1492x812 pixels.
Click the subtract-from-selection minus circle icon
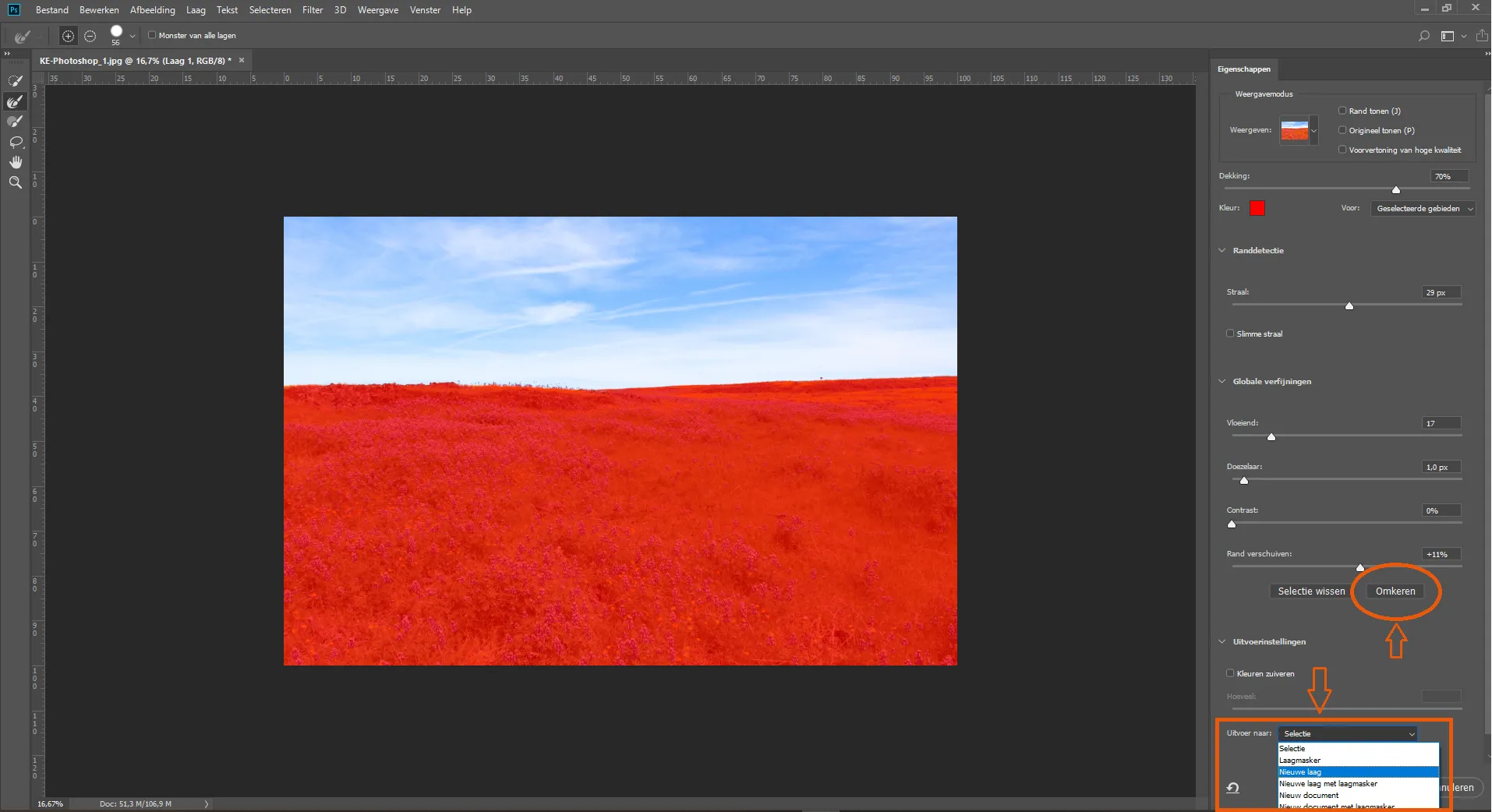pyautogui.click(x=90, y=36)
